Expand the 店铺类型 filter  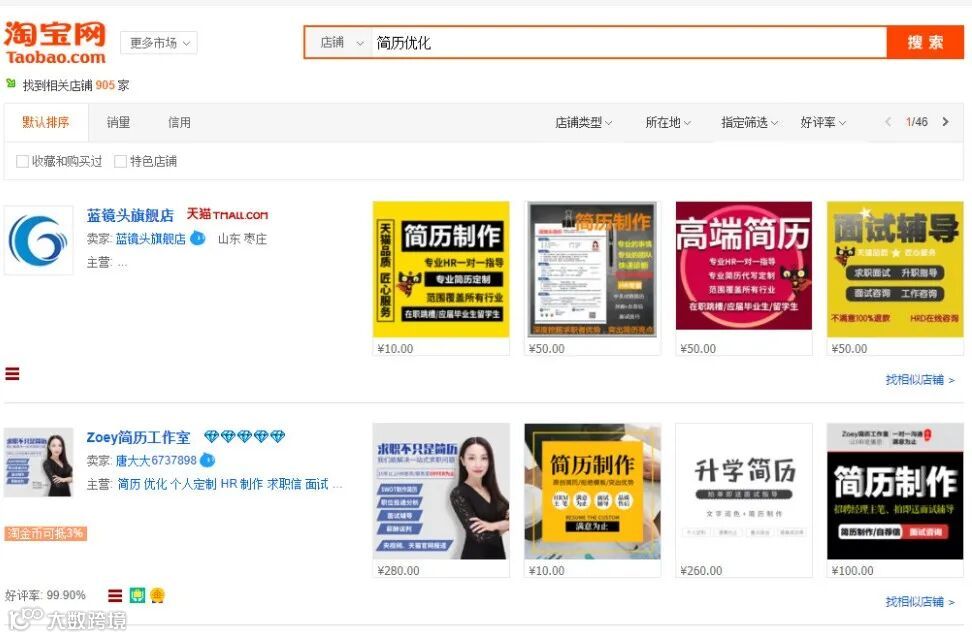coord(583,123)
